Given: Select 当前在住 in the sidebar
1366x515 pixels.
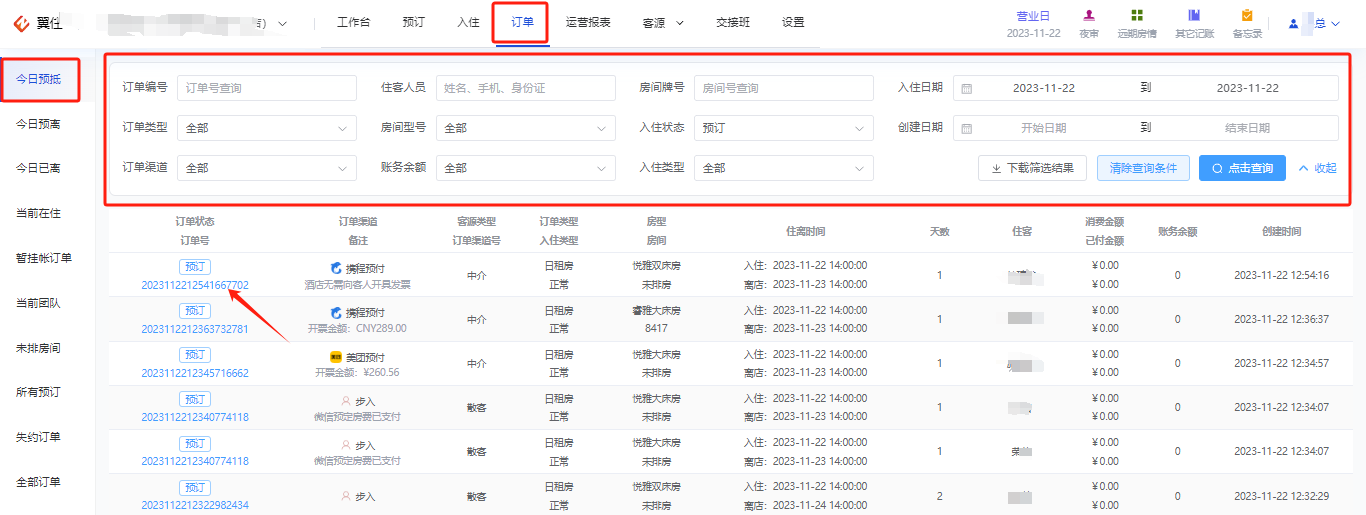Looking at the screenshot, I should 38,213.
